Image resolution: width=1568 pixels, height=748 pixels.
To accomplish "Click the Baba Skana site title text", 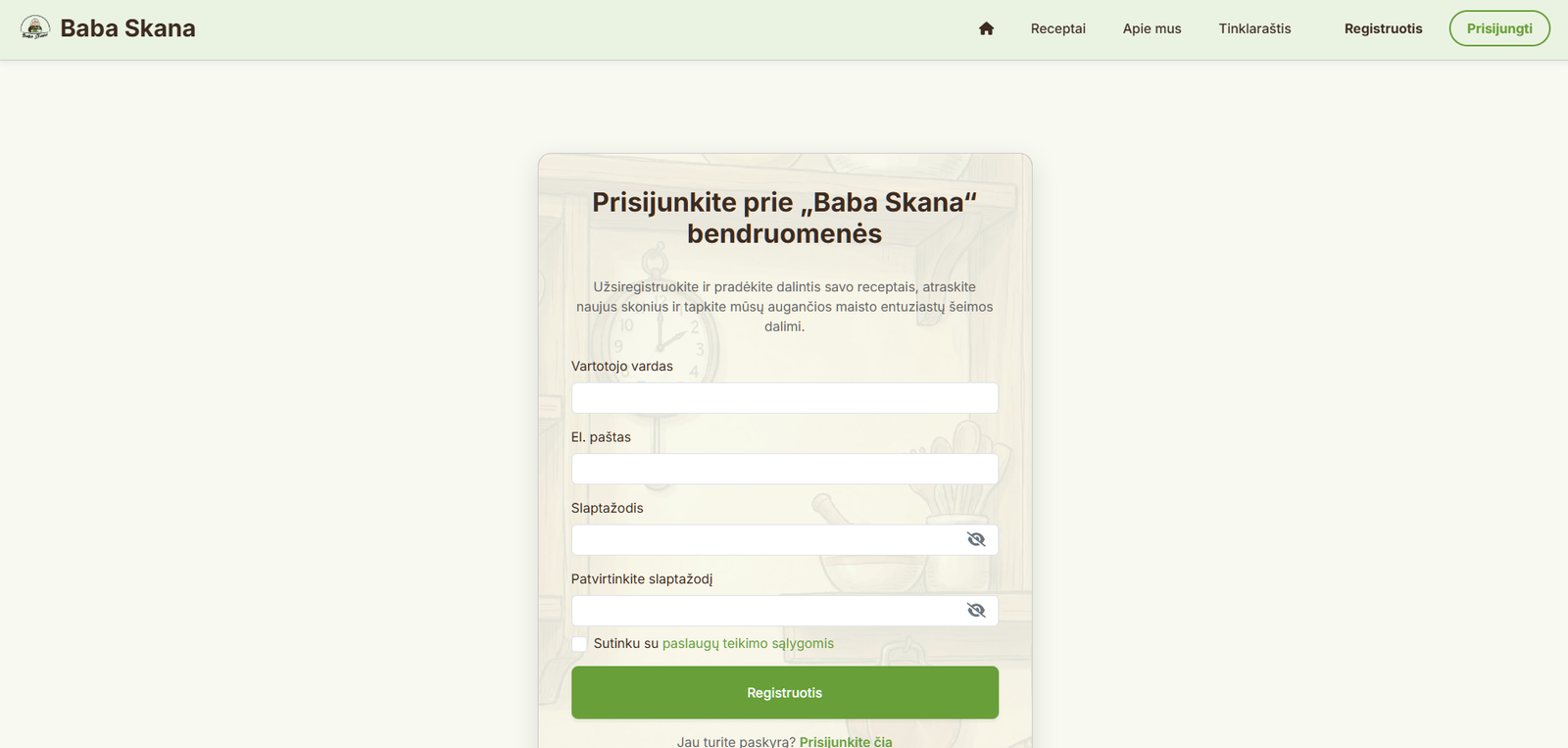I will [x=128, y=27].
